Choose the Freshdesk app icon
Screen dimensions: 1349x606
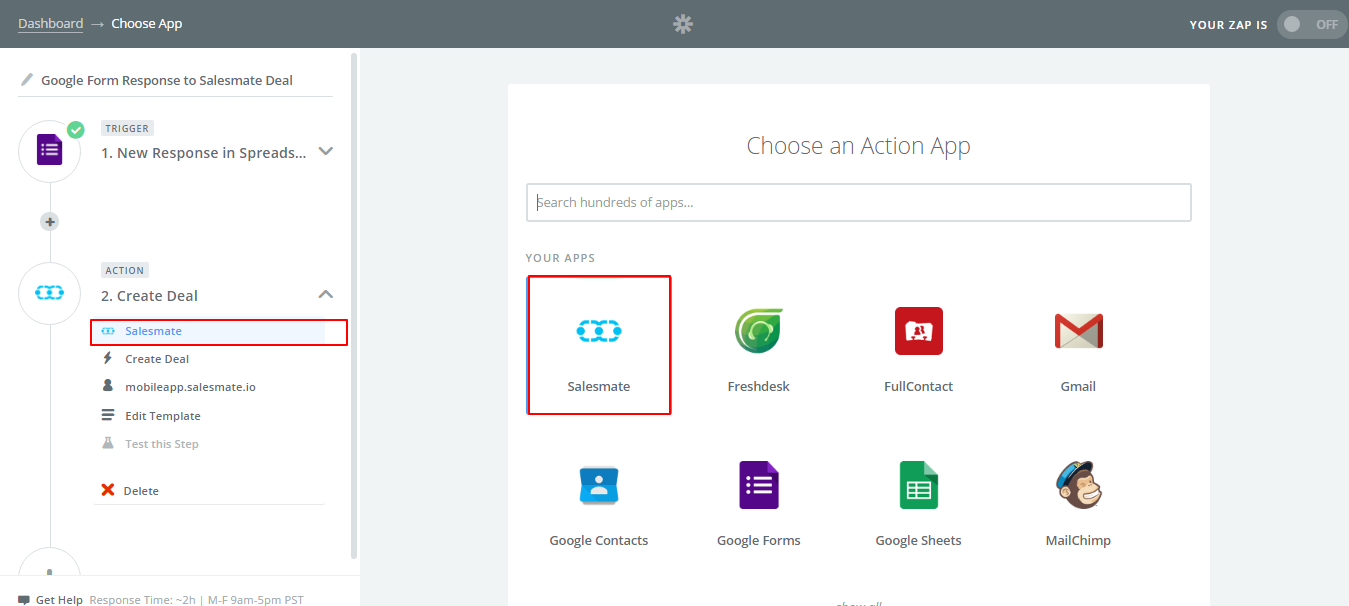click(x=758, y=330)
